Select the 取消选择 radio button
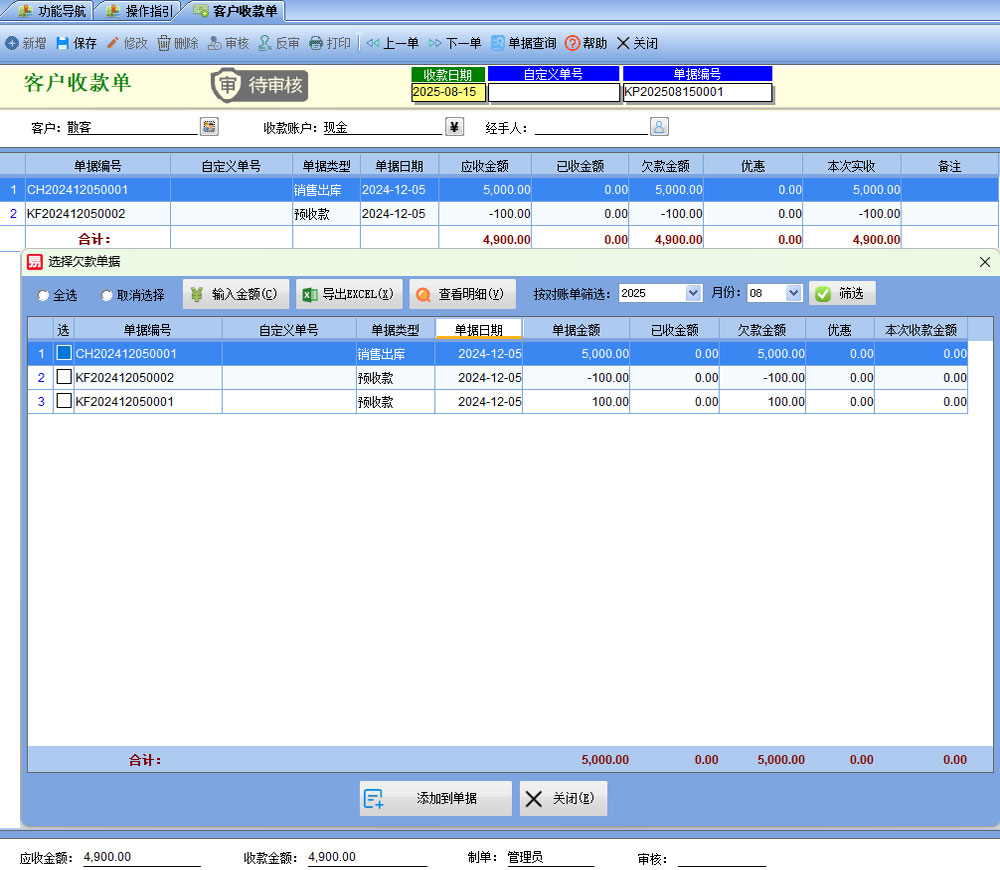This screenshot has height=870, width=1000. (107, 296)
